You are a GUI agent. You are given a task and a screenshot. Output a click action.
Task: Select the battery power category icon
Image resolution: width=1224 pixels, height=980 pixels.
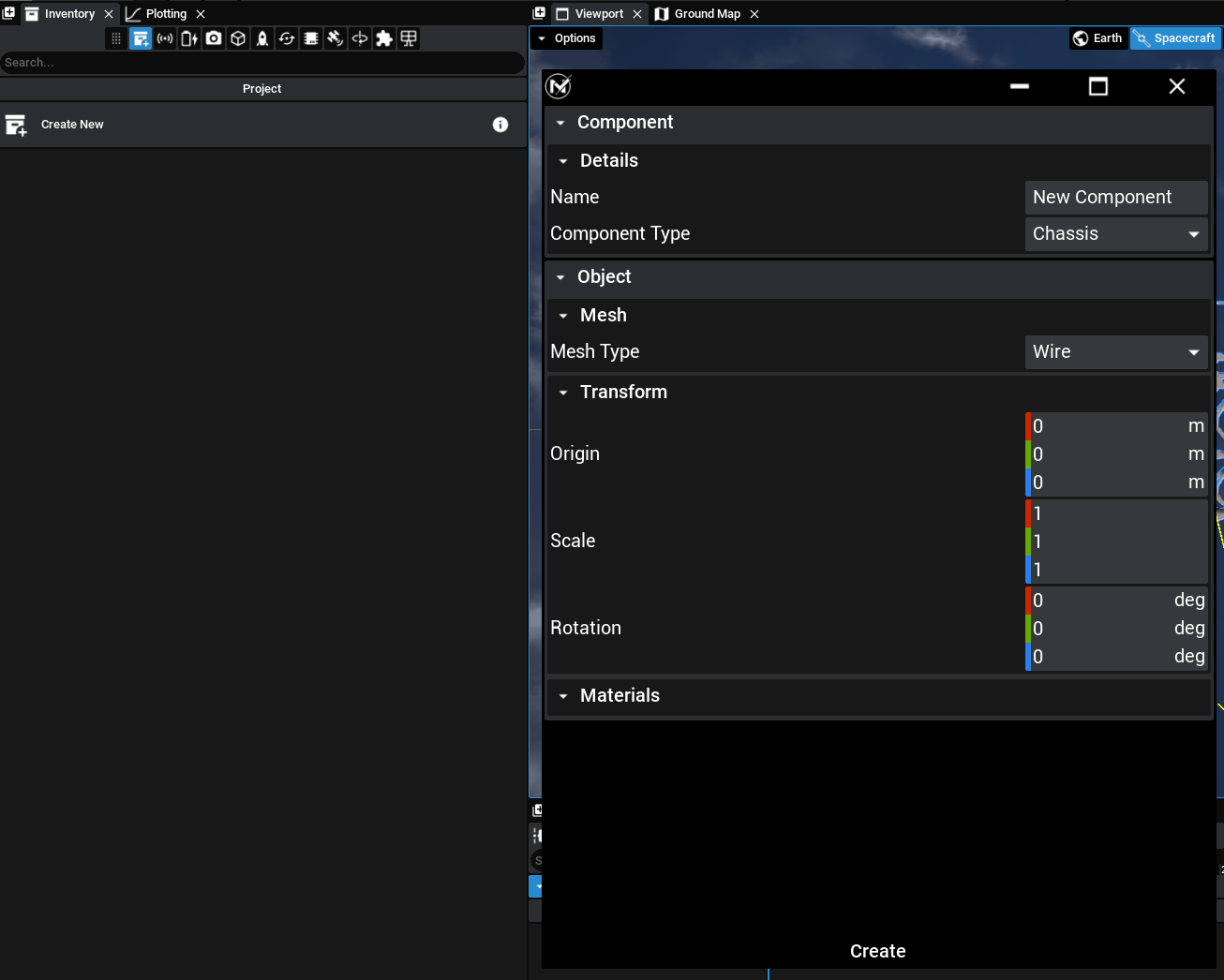click(189, 38)
